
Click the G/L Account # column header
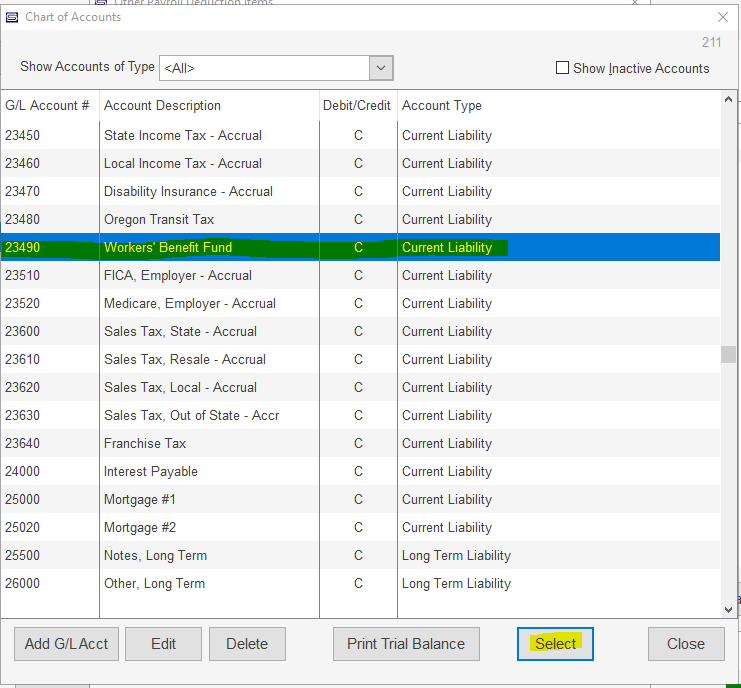[48, 105]
